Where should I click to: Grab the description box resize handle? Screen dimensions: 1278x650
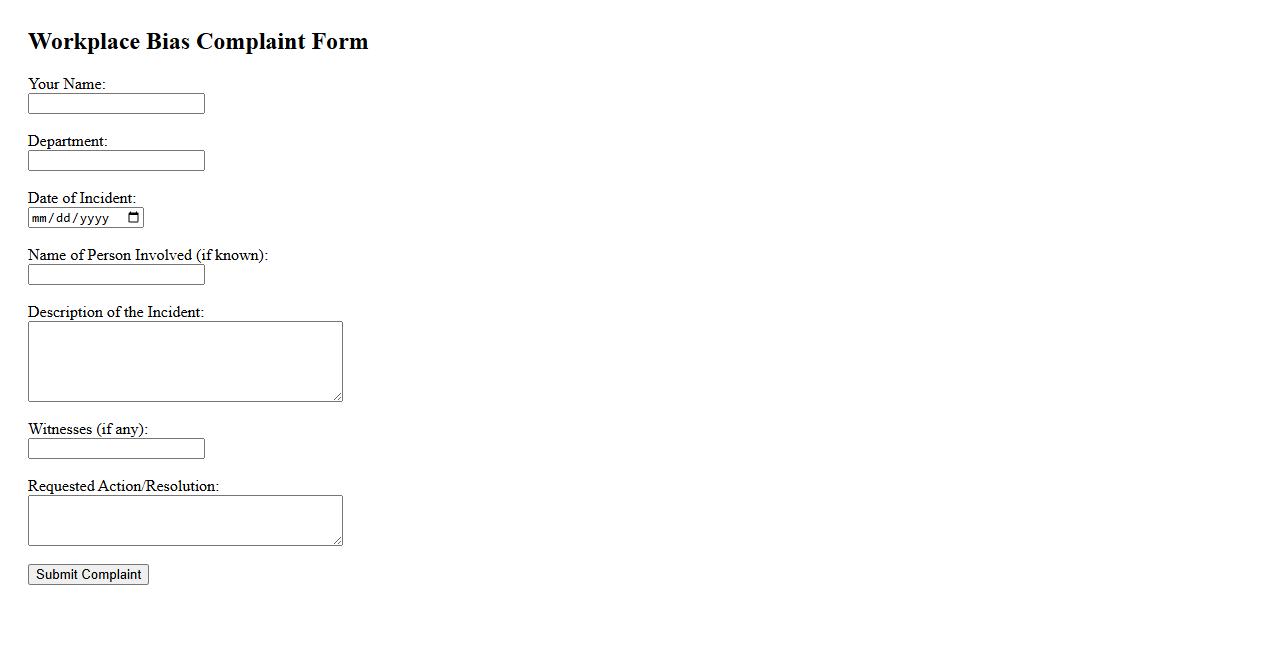pyautogui.click(x=337, y=396)
